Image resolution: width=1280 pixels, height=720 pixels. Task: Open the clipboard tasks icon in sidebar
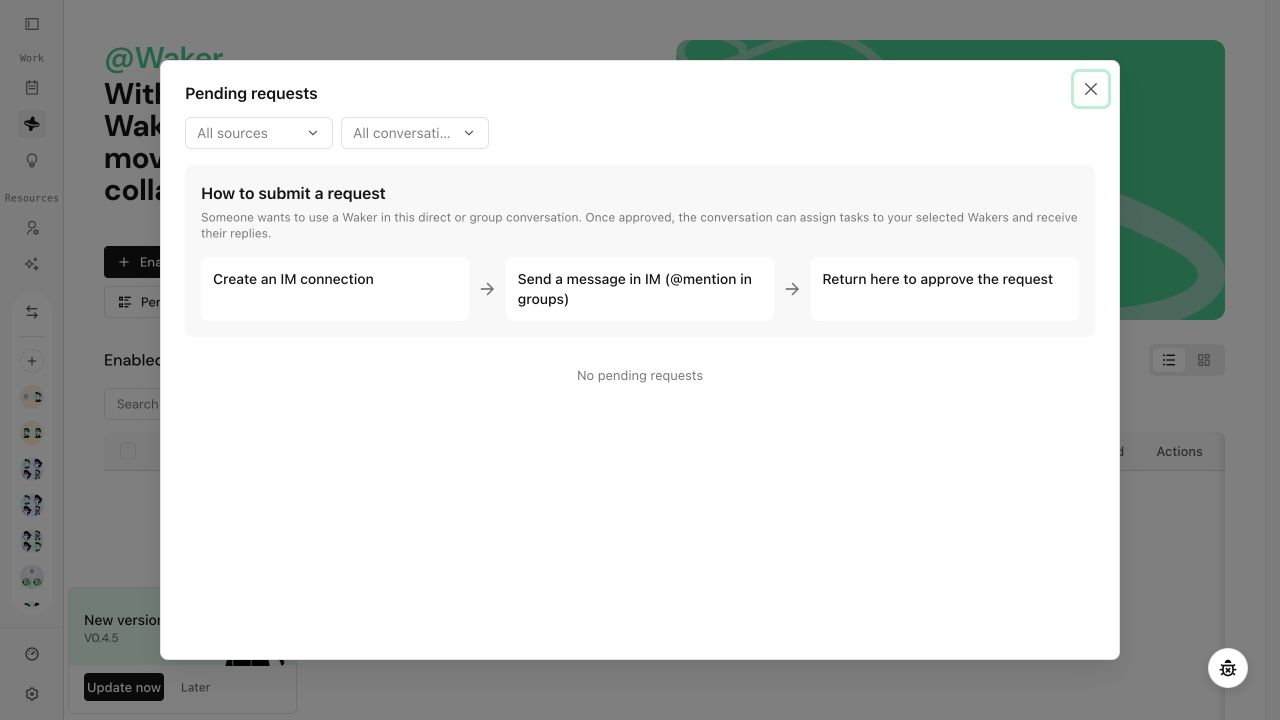[x=32, y=88]
